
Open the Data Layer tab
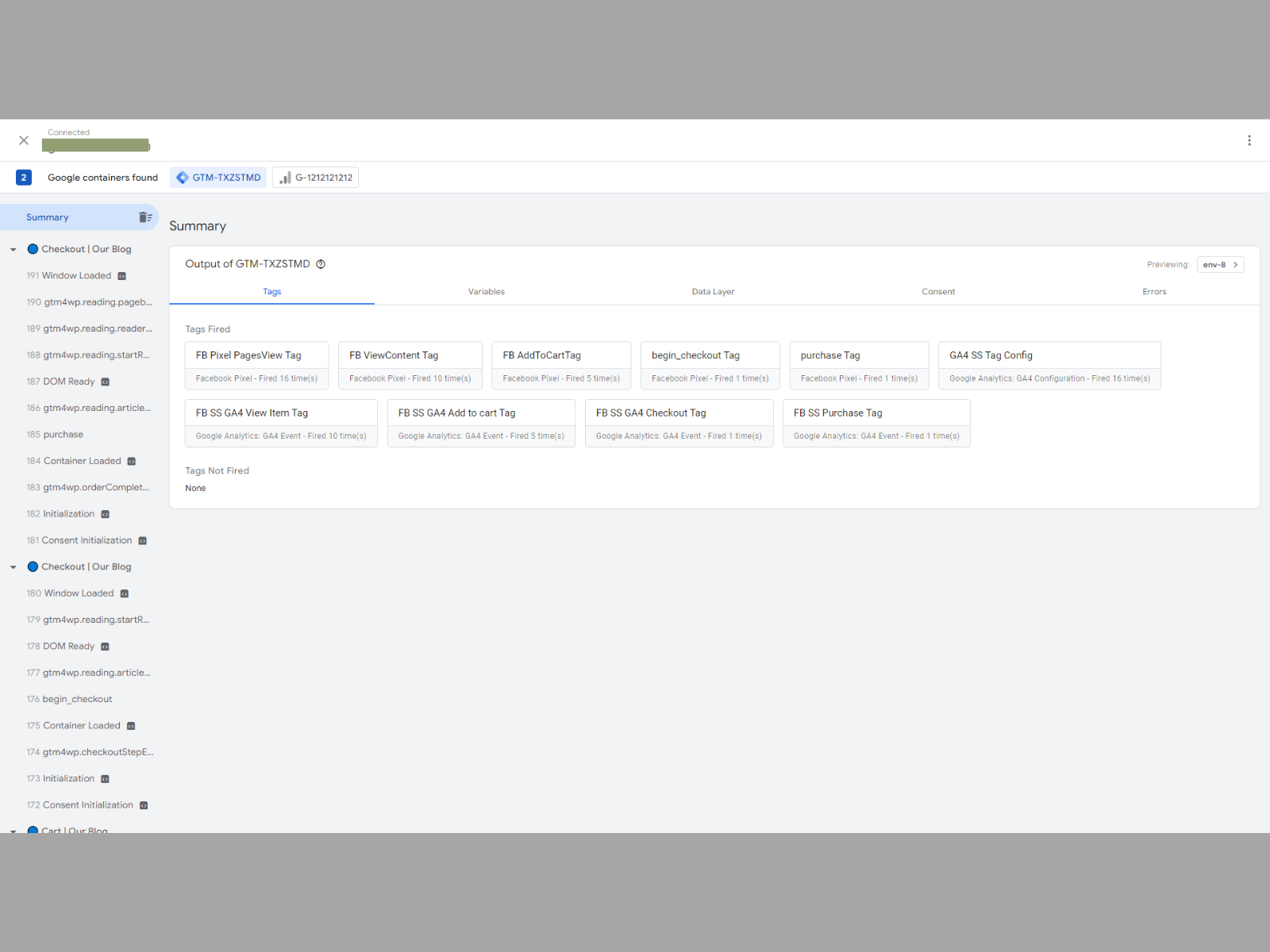pyautogui.click(x=713, y=291)
